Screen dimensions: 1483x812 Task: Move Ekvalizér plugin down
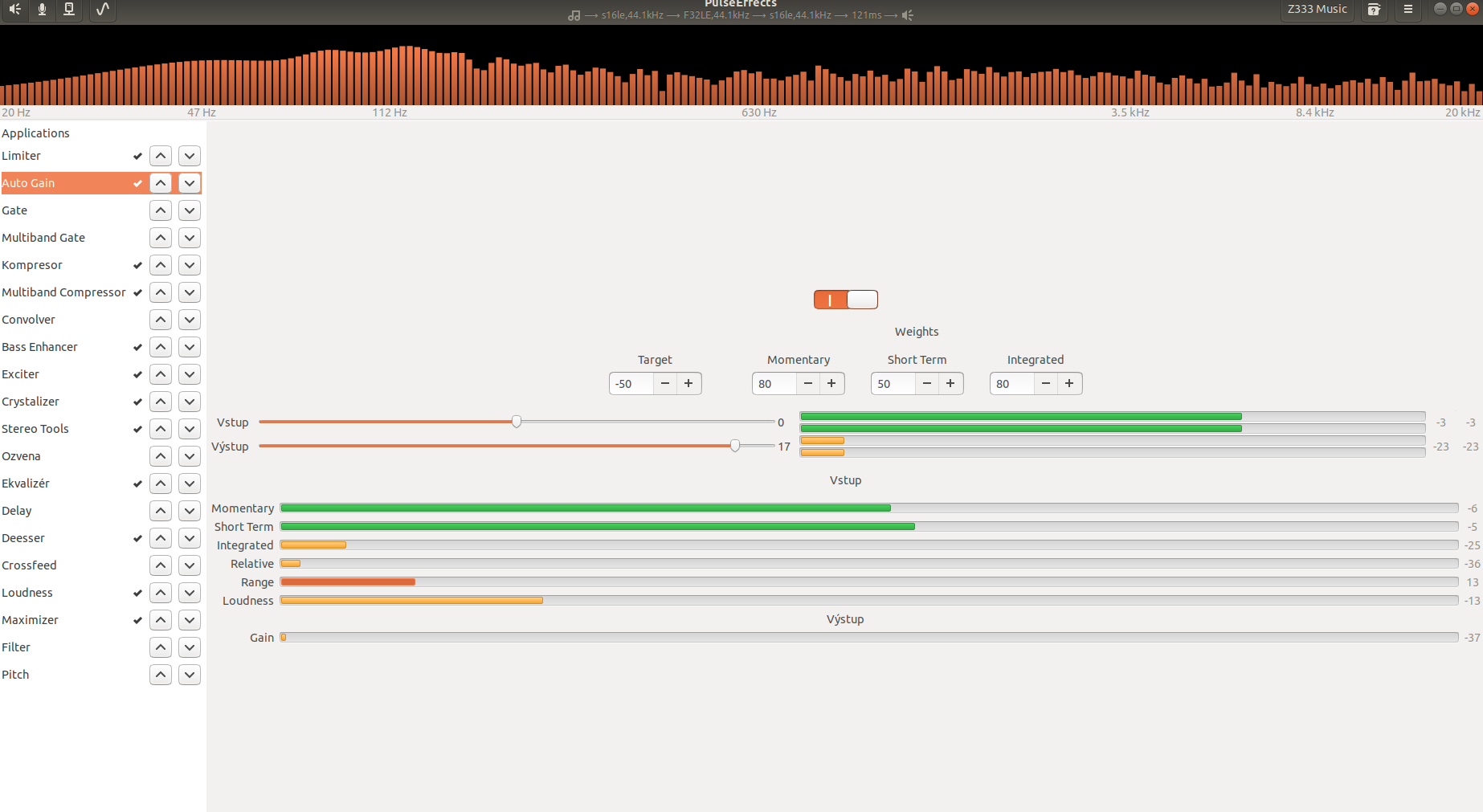click(190, 484)
